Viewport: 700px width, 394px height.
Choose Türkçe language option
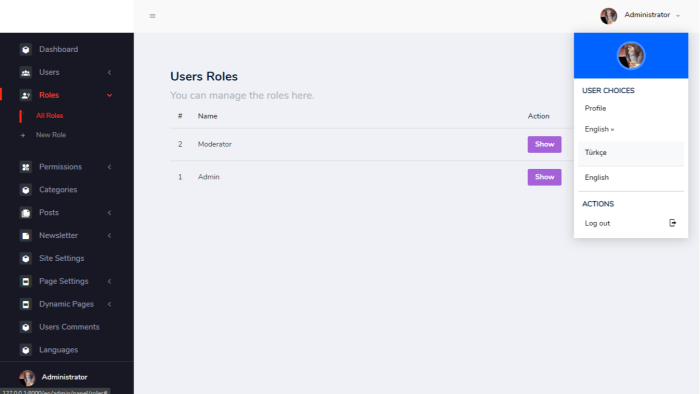click(x=631, y=153)
